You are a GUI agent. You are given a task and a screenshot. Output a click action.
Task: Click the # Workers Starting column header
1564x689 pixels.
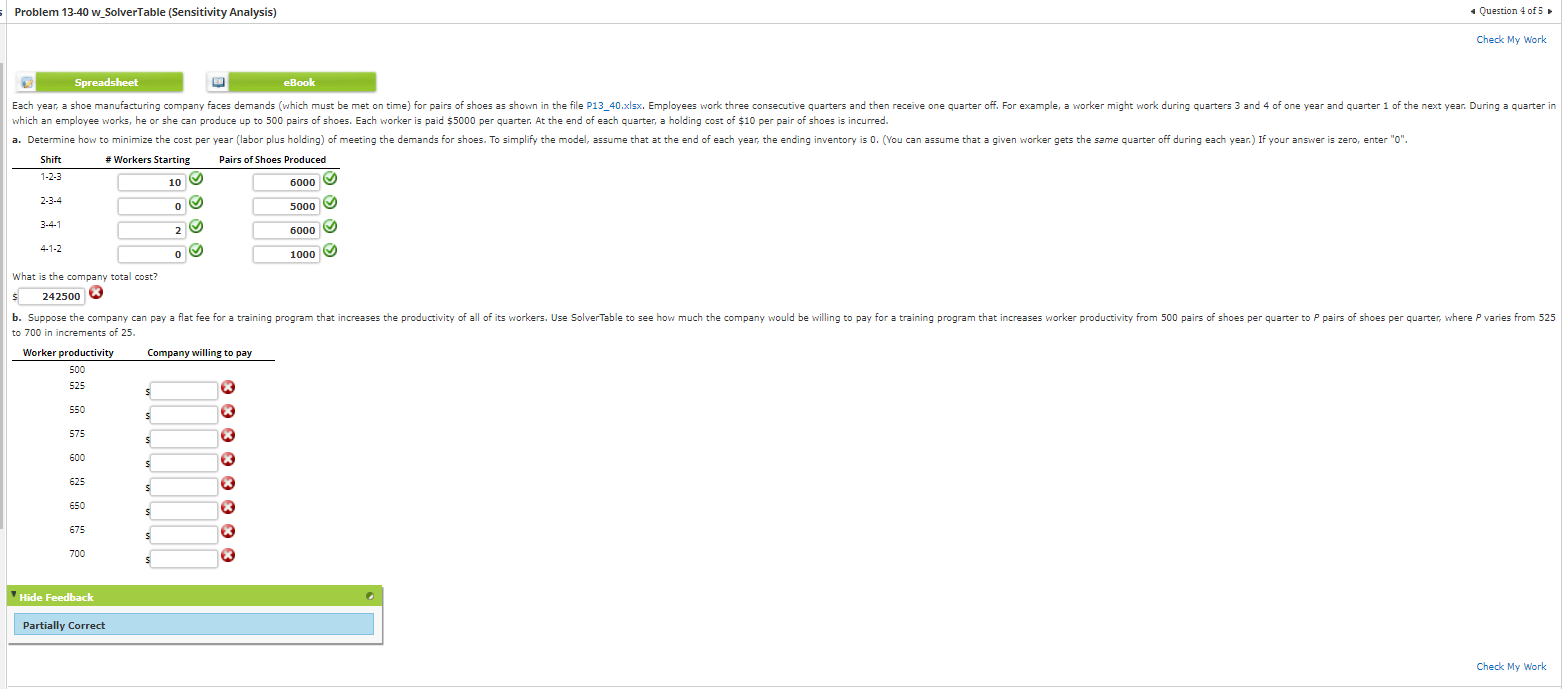147,160
